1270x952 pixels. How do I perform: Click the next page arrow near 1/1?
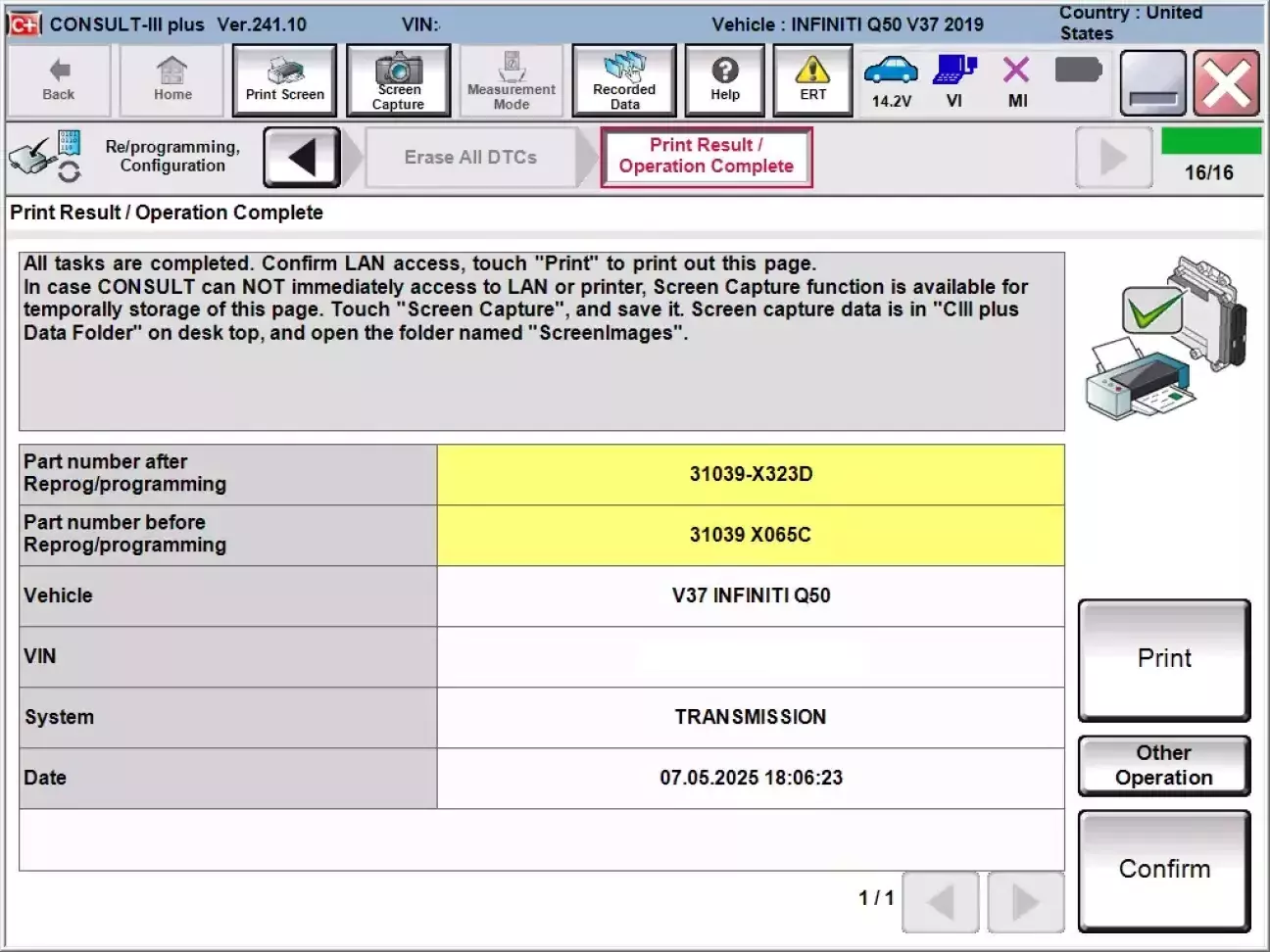click(x=1026, y=901)
